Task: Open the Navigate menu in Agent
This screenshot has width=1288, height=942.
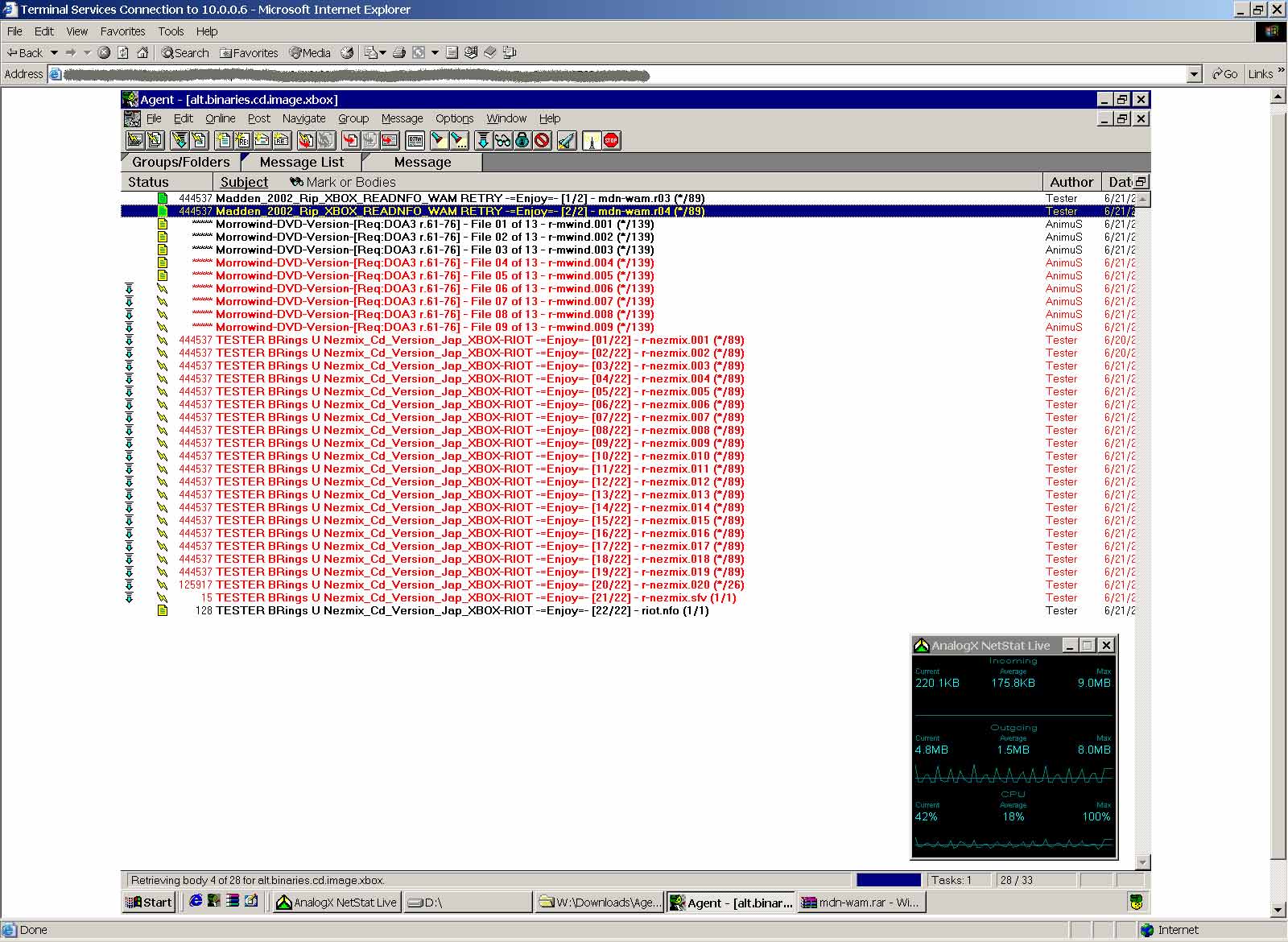Action: 303,118
